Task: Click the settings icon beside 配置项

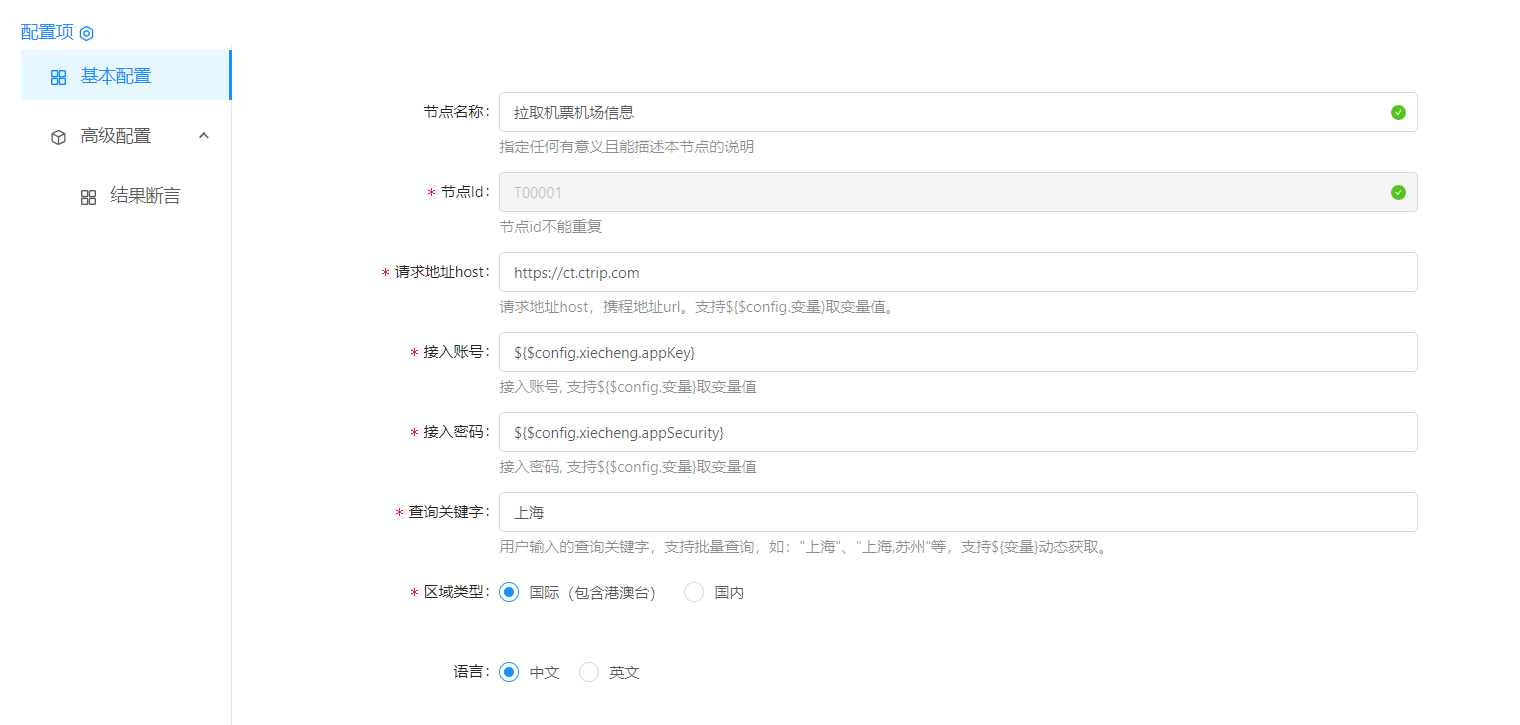Action: 87,33
